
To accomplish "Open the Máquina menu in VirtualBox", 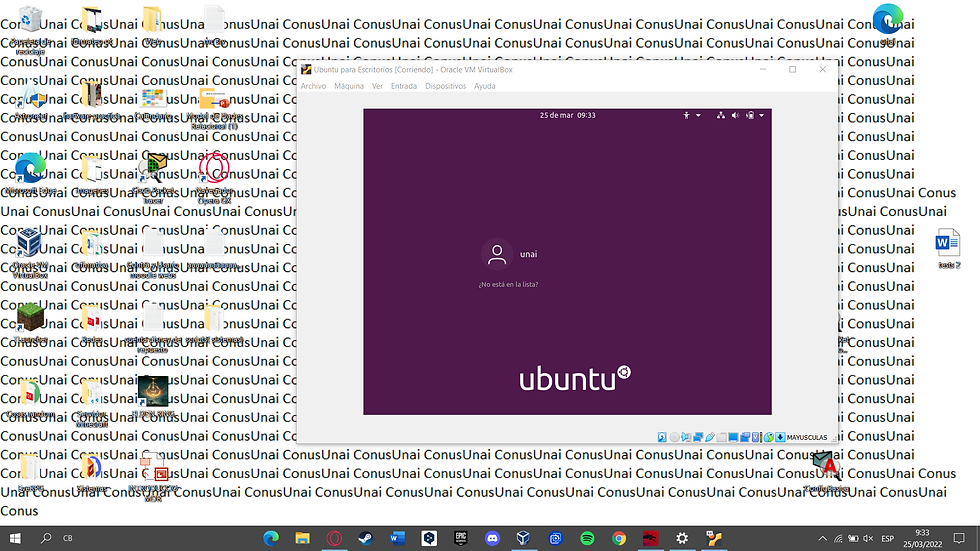I will pos(349,86).
